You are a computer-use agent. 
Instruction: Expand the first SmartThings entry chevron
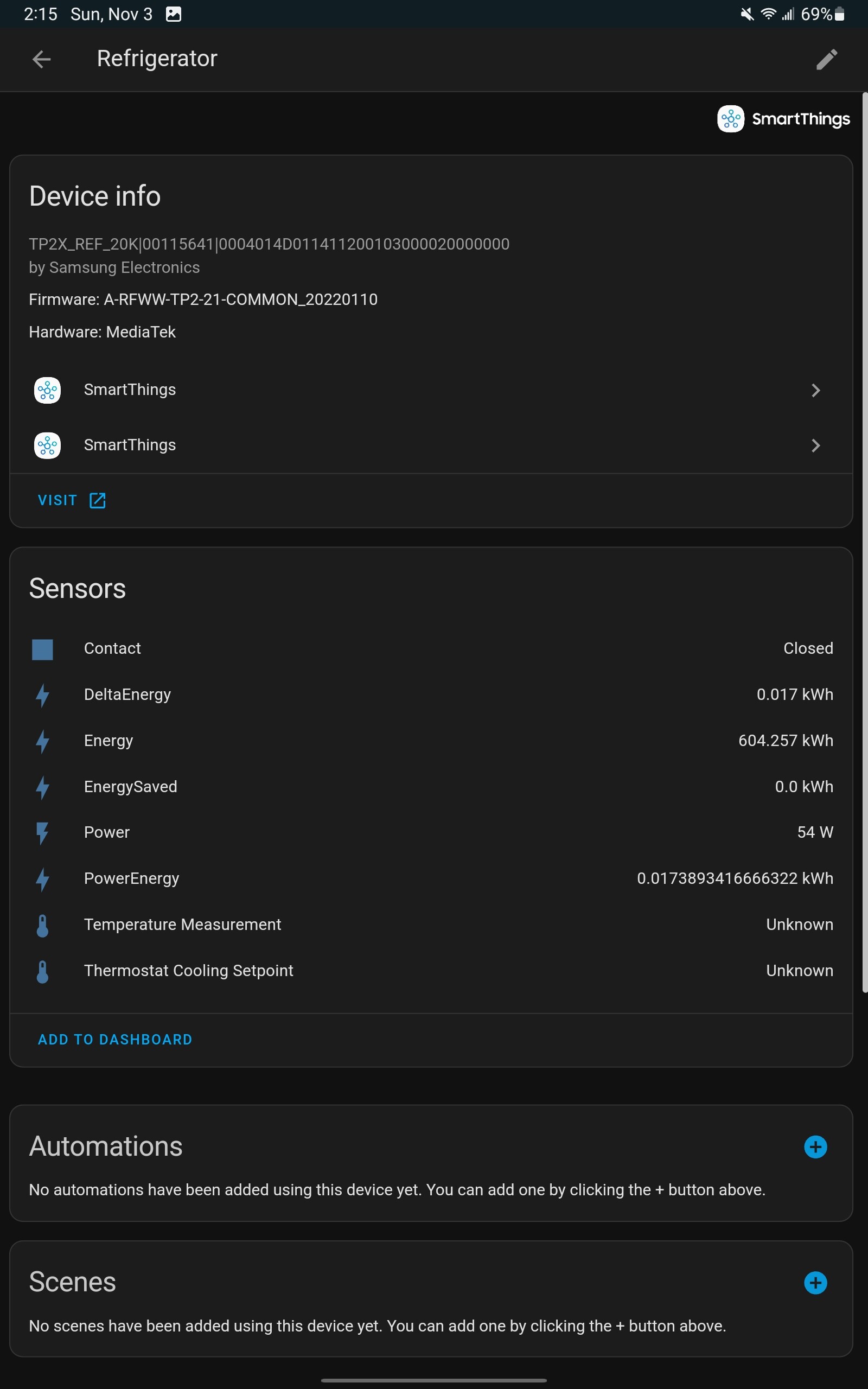(816, 390)
